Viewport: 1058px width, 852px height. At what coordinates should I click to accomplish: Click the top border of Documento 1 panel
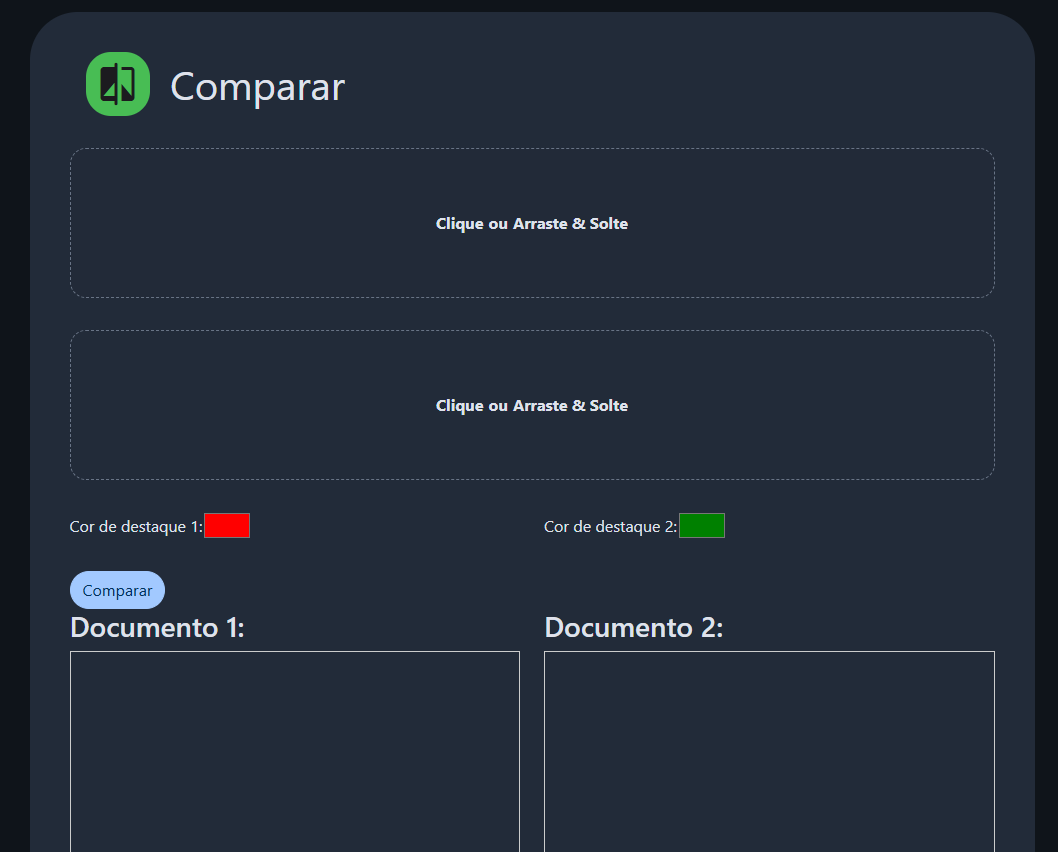click(295, 652)
